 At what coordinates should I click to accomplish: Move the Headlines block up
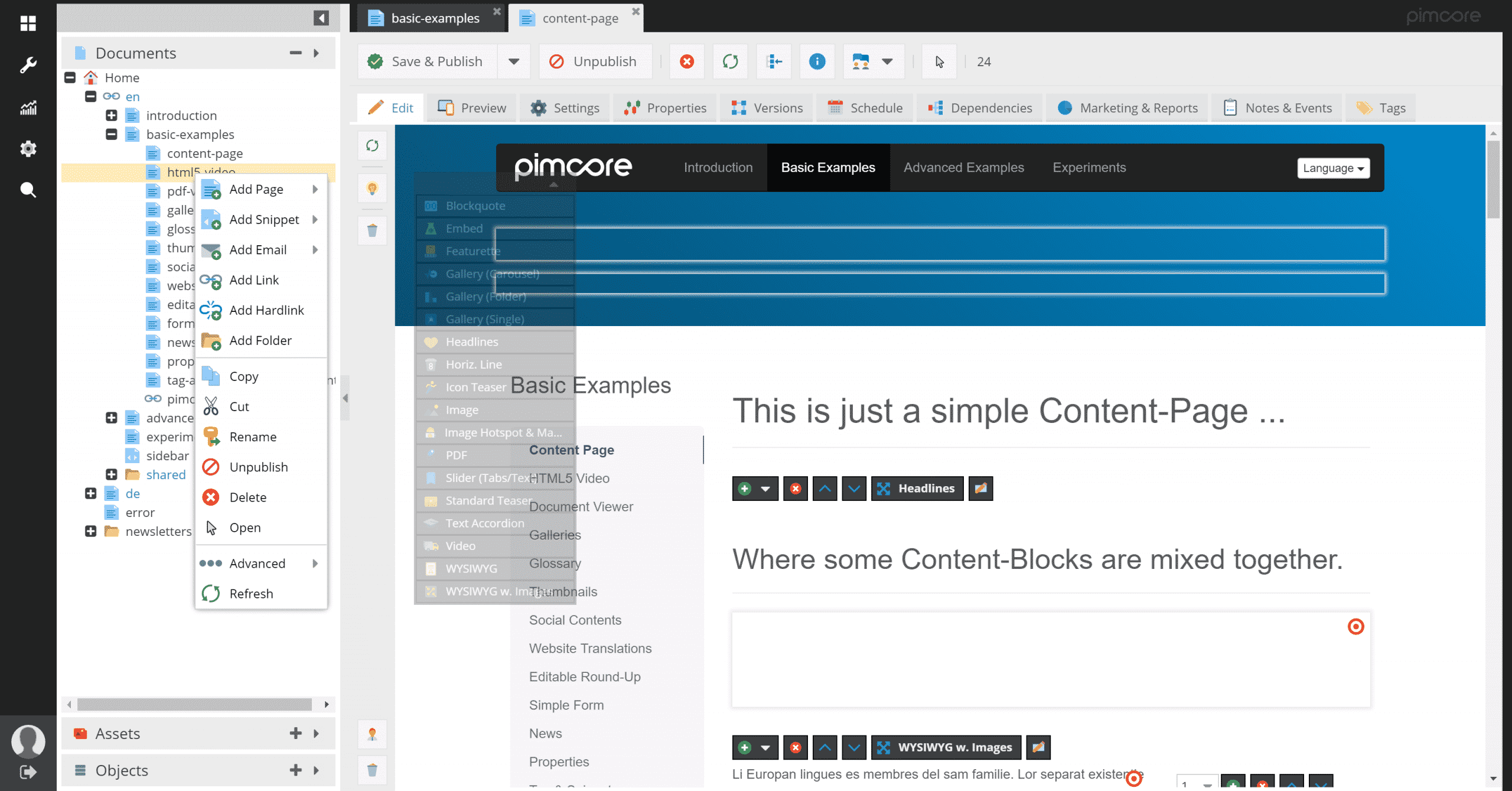(825, 489)
